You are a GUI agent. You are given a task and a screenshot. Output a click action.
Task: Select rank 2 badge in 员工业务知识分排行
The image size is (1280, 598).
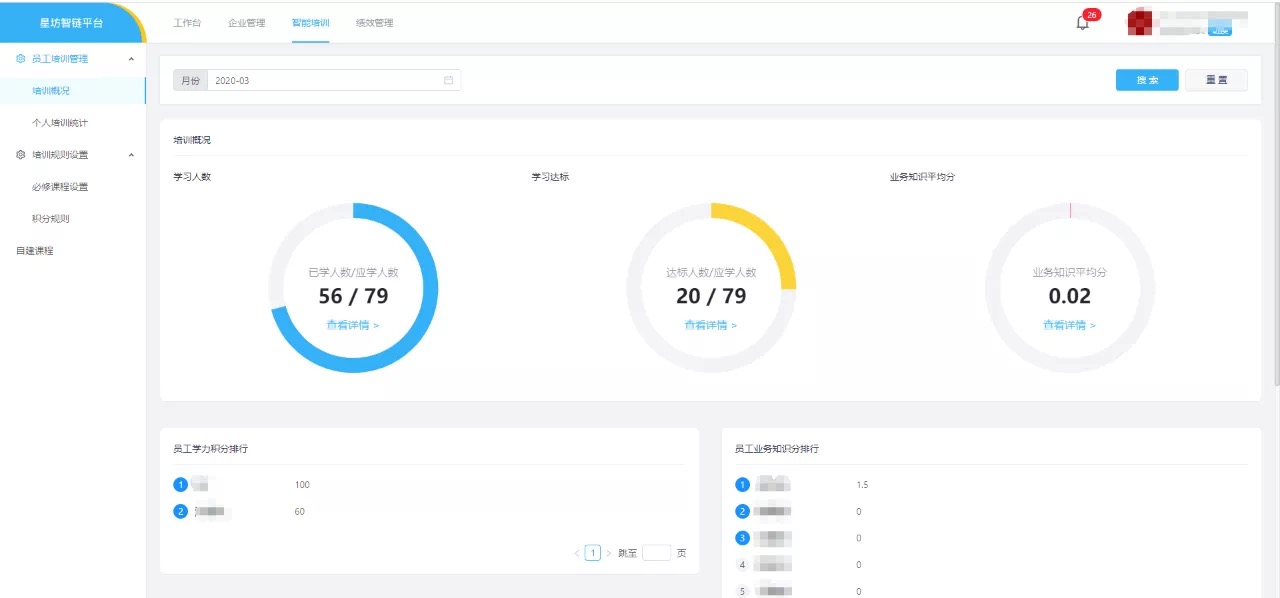tap(742, 512)
